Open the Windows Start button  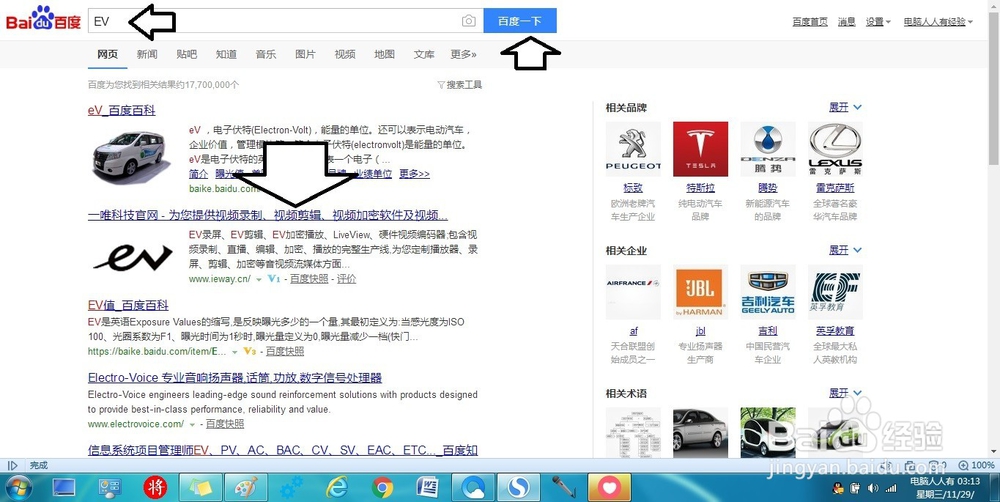18,488
